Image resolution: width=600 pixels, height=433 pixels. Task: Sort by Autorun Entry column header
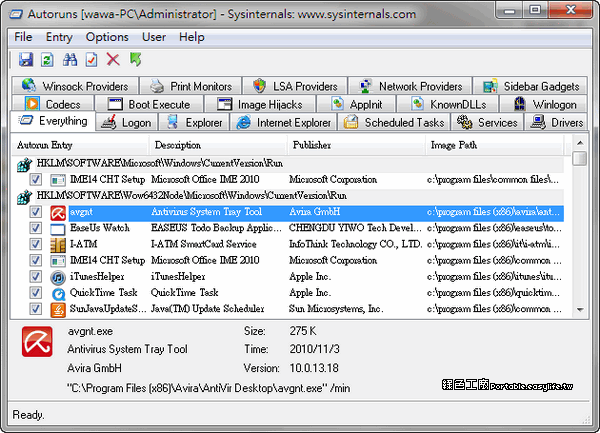(x=80, y=145)
